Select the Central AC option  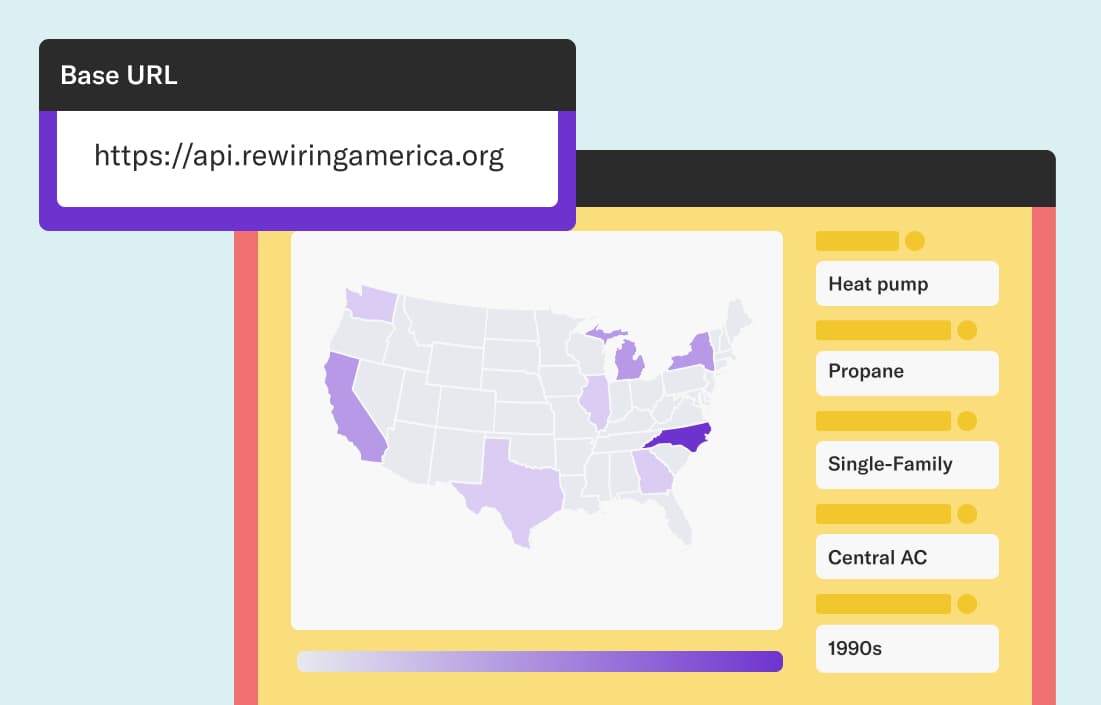[907, 557]
